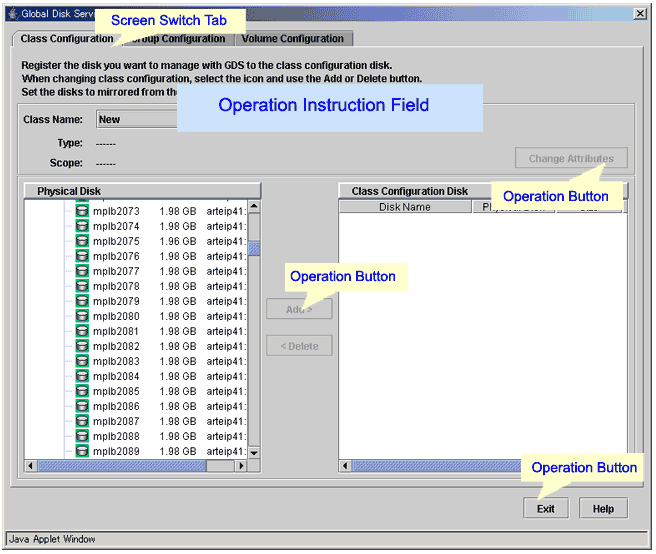Click the Exit button
This screenshot has height=554, width=656.
pos(546,509)
